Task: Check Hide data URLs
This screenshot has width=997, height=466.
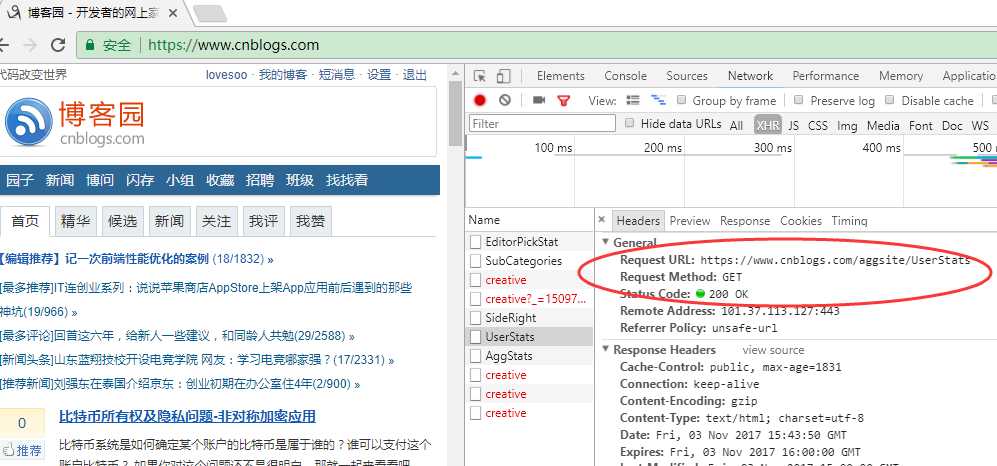Action: click(x=629, y=123)
